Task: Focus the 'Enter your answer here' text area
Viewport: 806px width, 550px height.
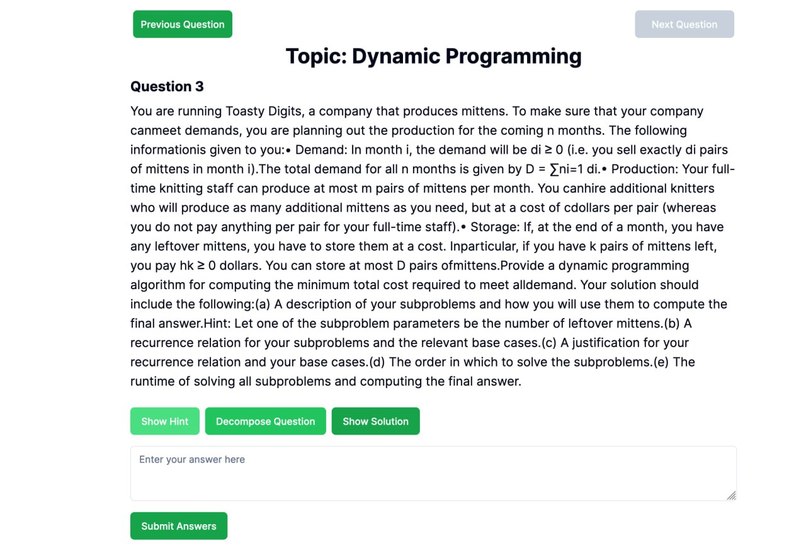Action: 433,473
